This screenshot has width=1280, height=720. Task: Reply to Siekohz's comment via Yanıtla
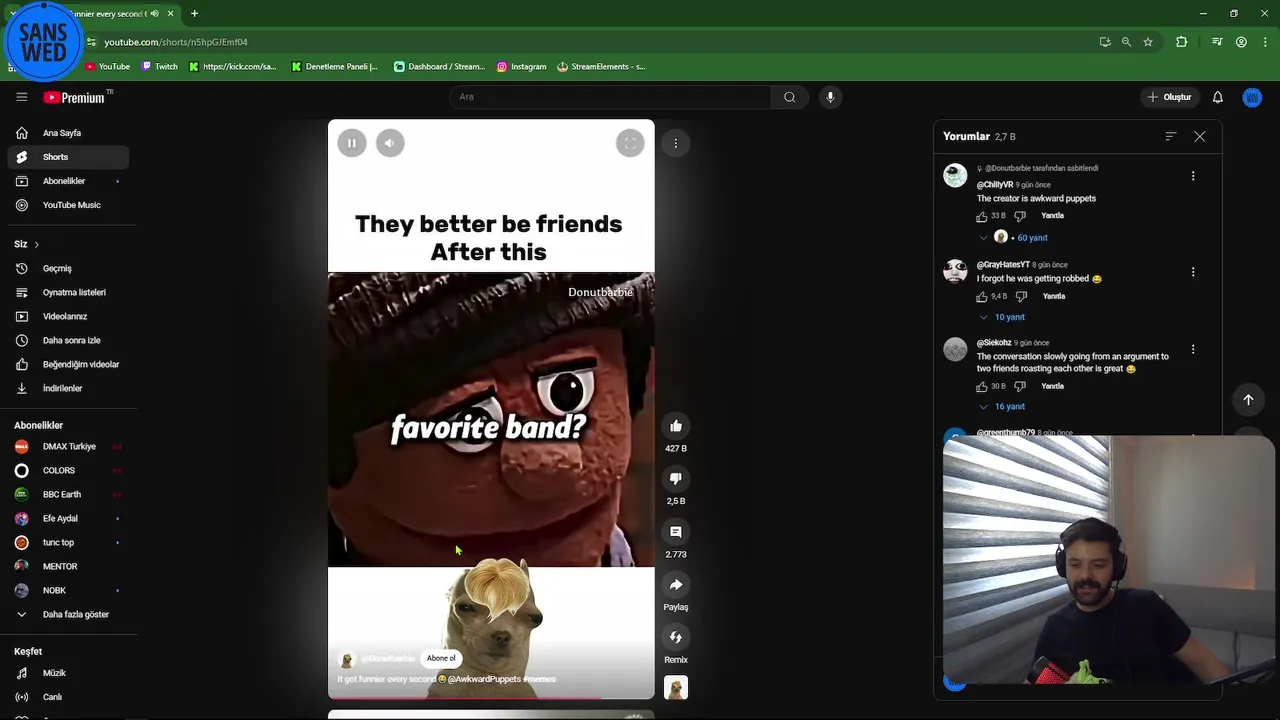point(1052,386)
